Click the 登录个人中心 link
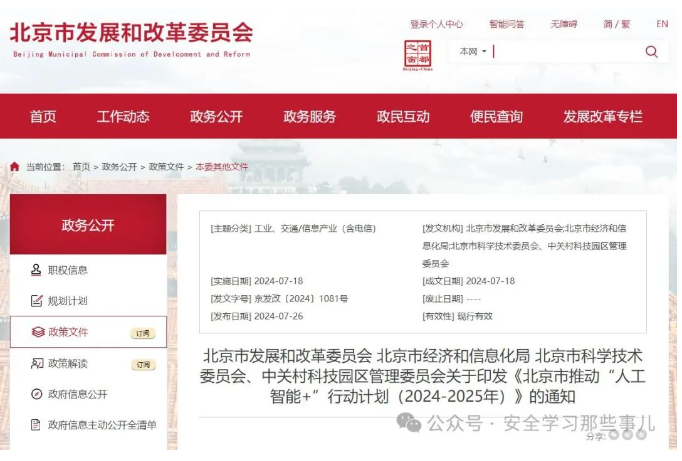This screenshot has height=461, width=682. click(x=436, y=24)
